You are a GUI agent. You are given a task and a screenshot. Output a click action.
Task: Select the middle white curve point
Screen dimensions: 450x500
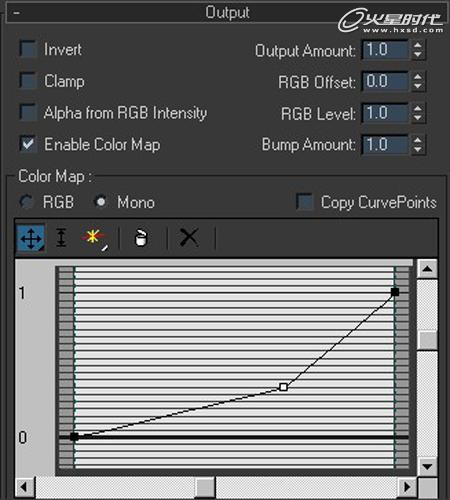tap(284, 387)
